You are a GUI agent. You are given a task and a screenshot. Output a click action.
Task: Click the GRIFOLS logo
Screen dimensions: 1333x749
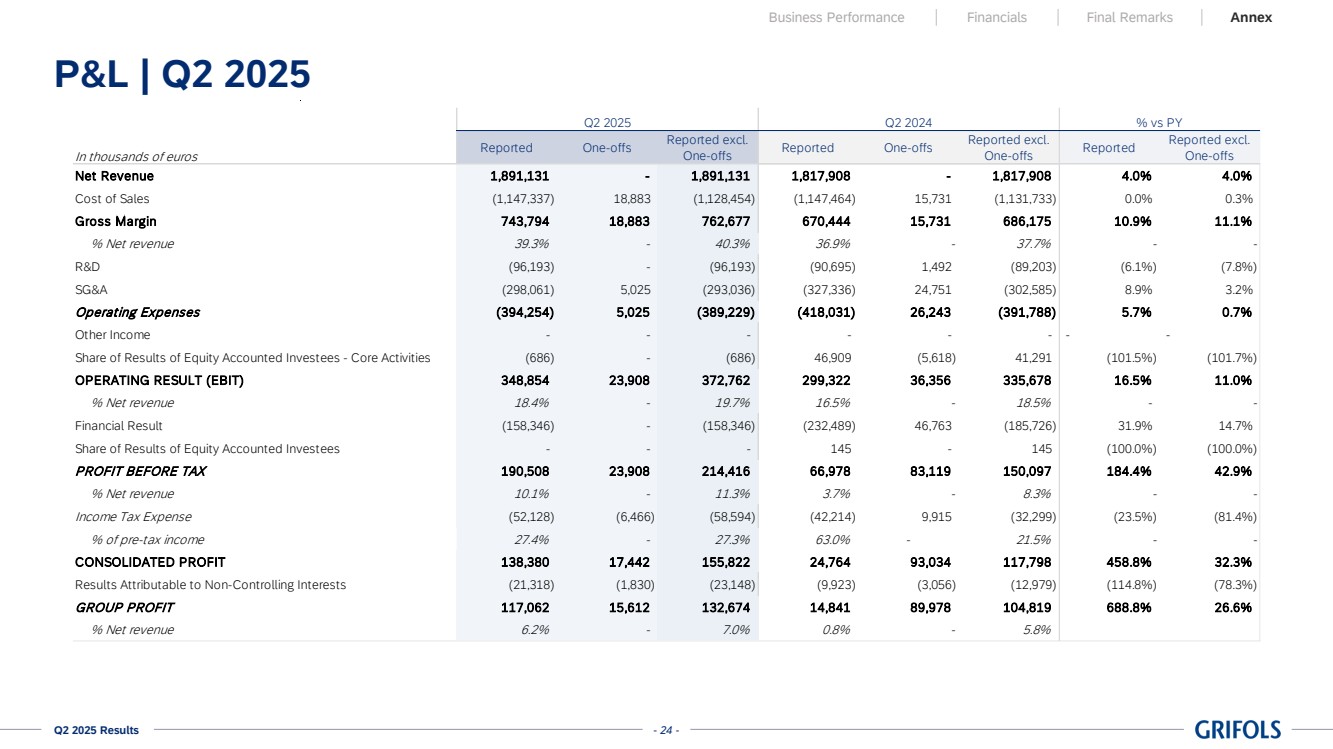pyautogui.click(x=1237, y=730)
